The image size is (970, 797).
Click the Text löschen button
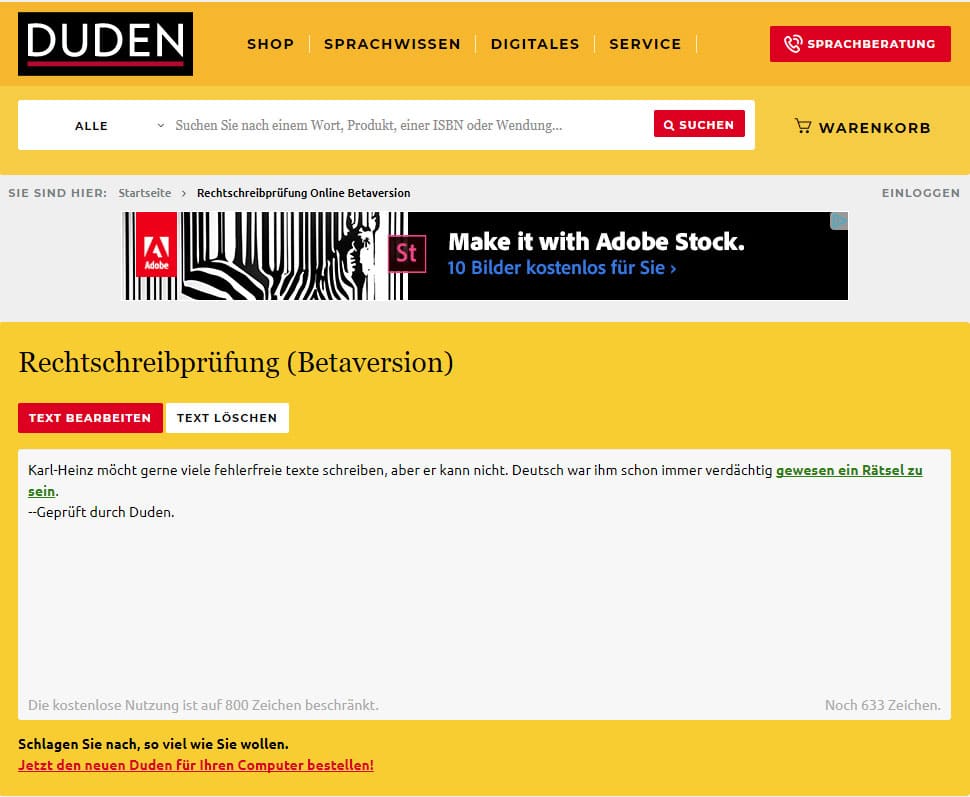click(227, 418)
